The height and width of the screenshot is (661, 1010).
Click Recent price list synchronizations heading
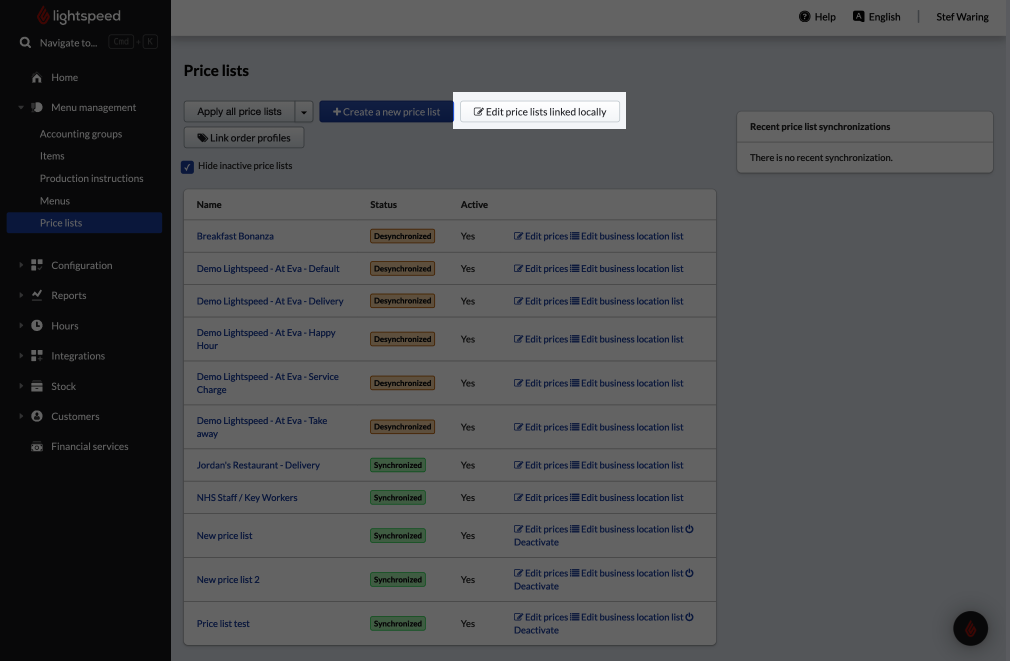click(x=819, y=127)
